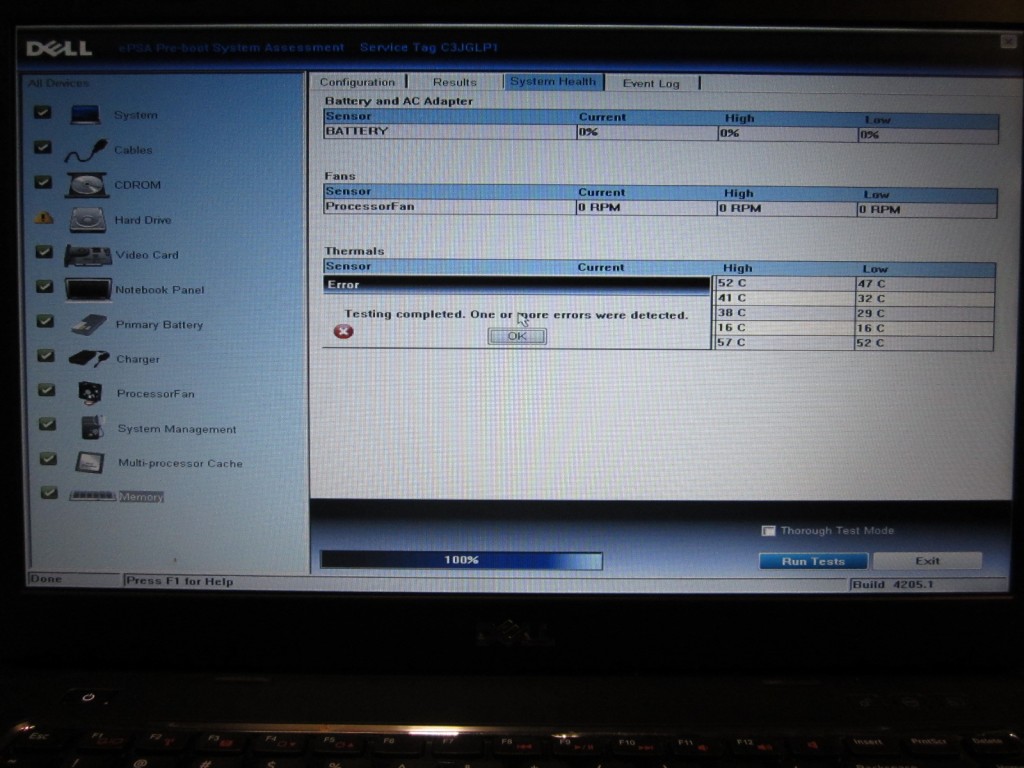Image resolution: width=1024 pixels, height=768 pixels.
Task: Select the Multi-processor Cache chip icon
Action: [90, 462]
